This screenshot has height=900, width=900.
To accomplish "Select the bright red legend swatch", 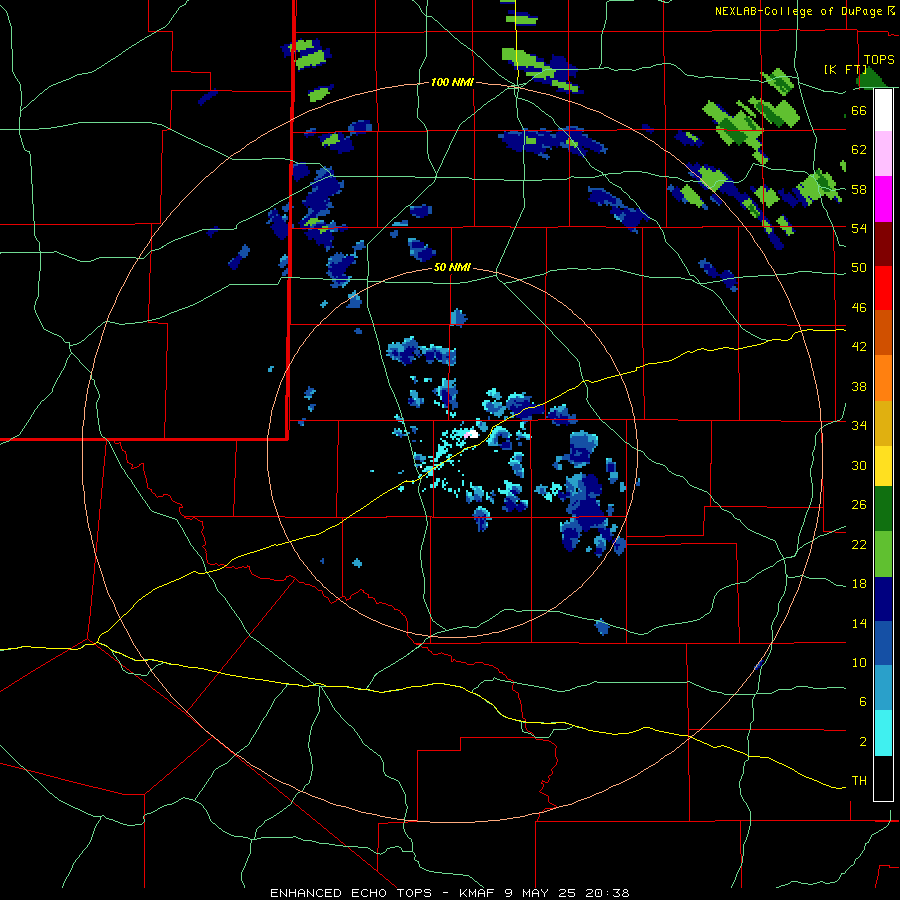I will [883, 288].
